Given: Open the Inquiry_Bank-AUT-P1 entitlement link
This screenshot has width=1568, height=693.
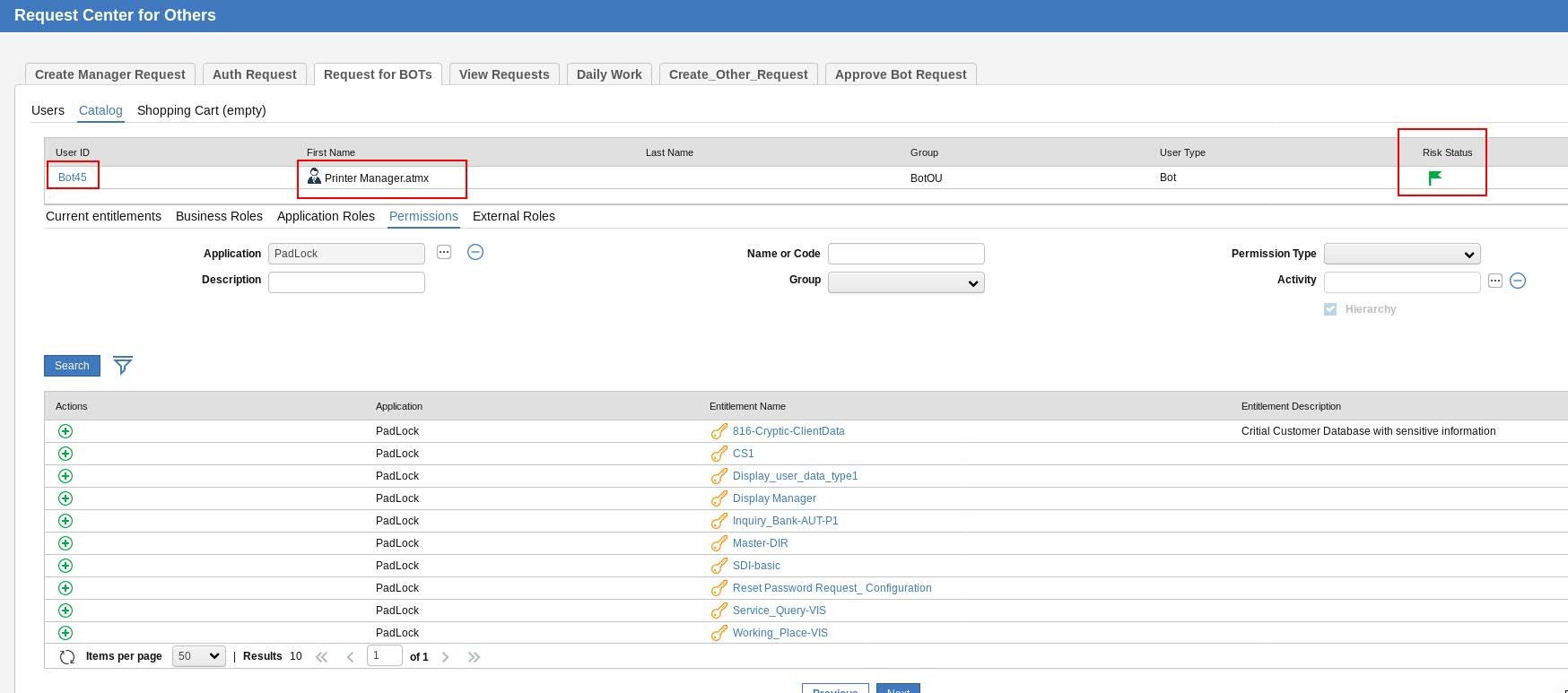Looking at the screenshot, I should pyautogui.click(x=786, y=521).
